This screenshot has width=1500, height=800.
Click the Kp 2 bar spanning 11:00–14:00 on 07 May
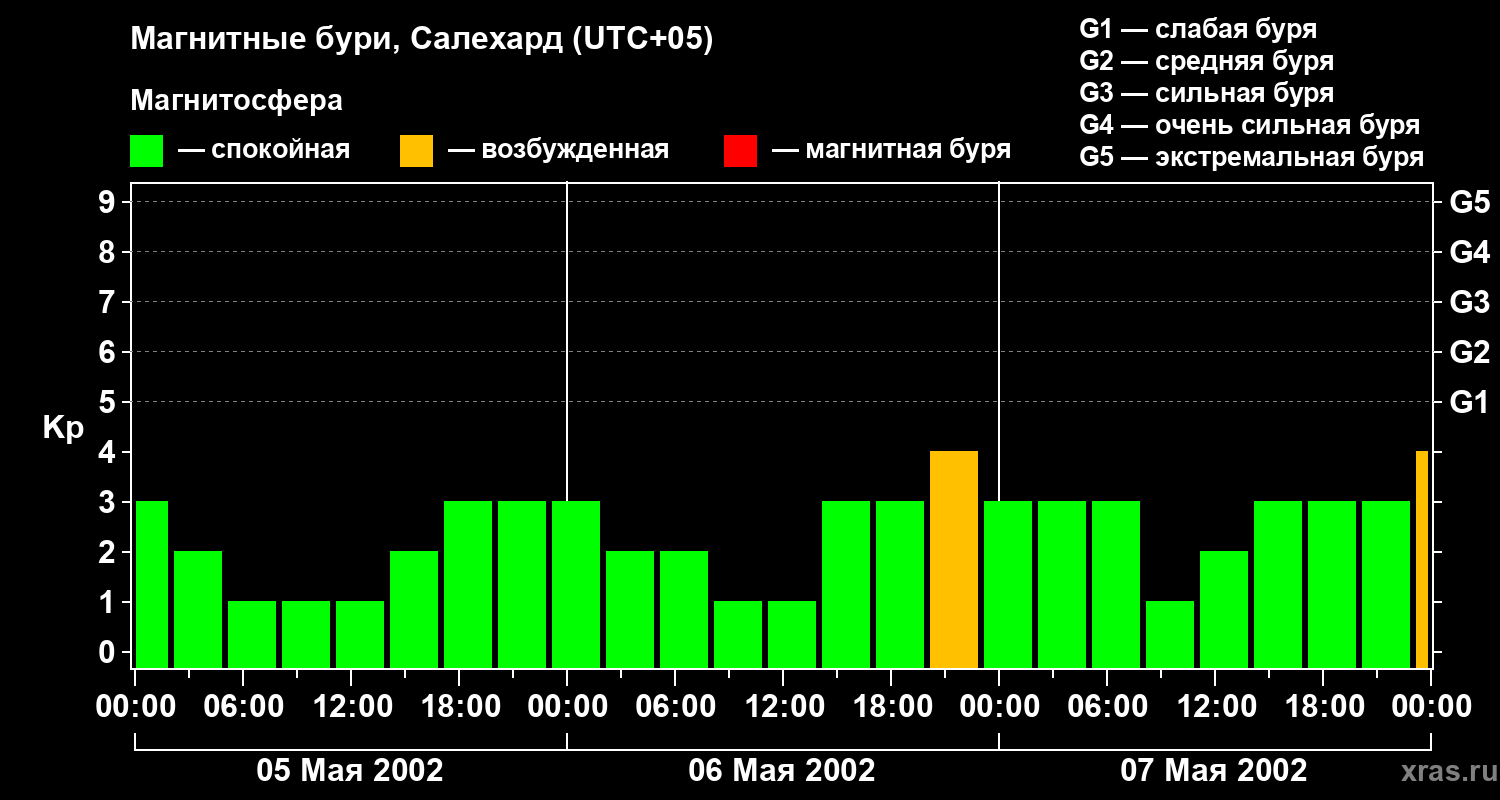(x=1224, y=610)
